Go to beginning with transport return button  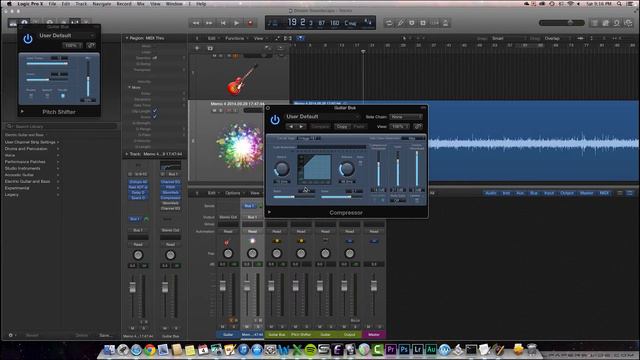[223, 23]
